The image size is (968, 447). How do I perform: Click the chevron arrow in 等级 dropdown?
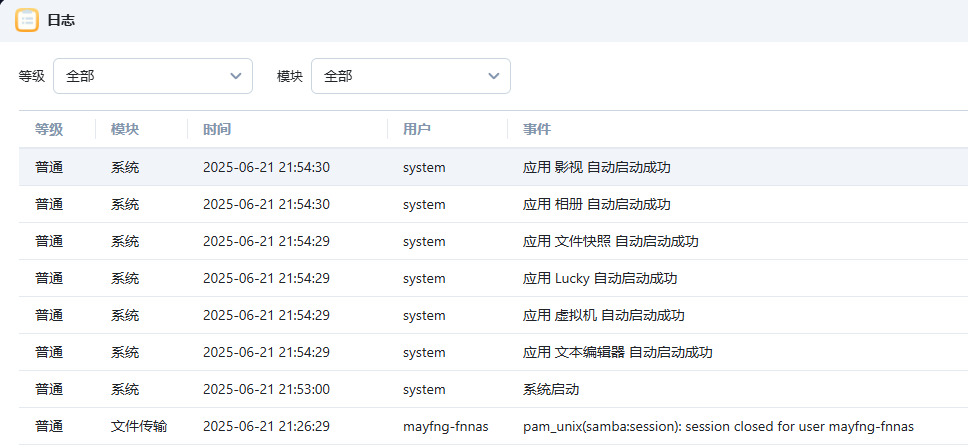[235, 76]
